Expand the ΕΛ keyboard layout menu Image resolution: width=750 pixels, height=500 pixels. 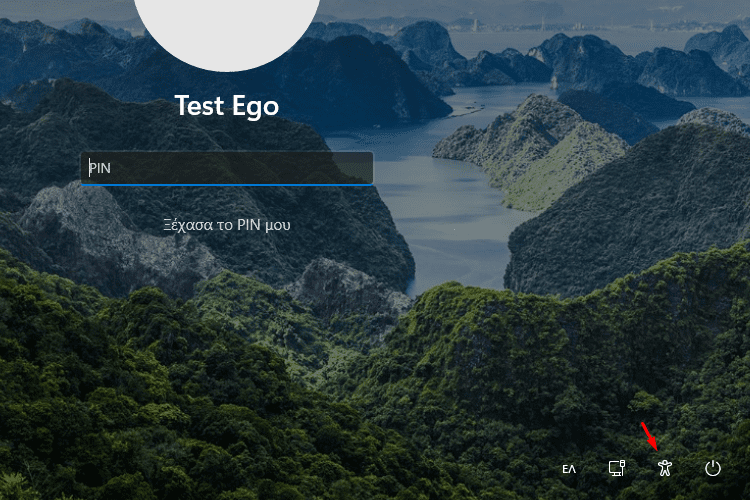[569, 469]
